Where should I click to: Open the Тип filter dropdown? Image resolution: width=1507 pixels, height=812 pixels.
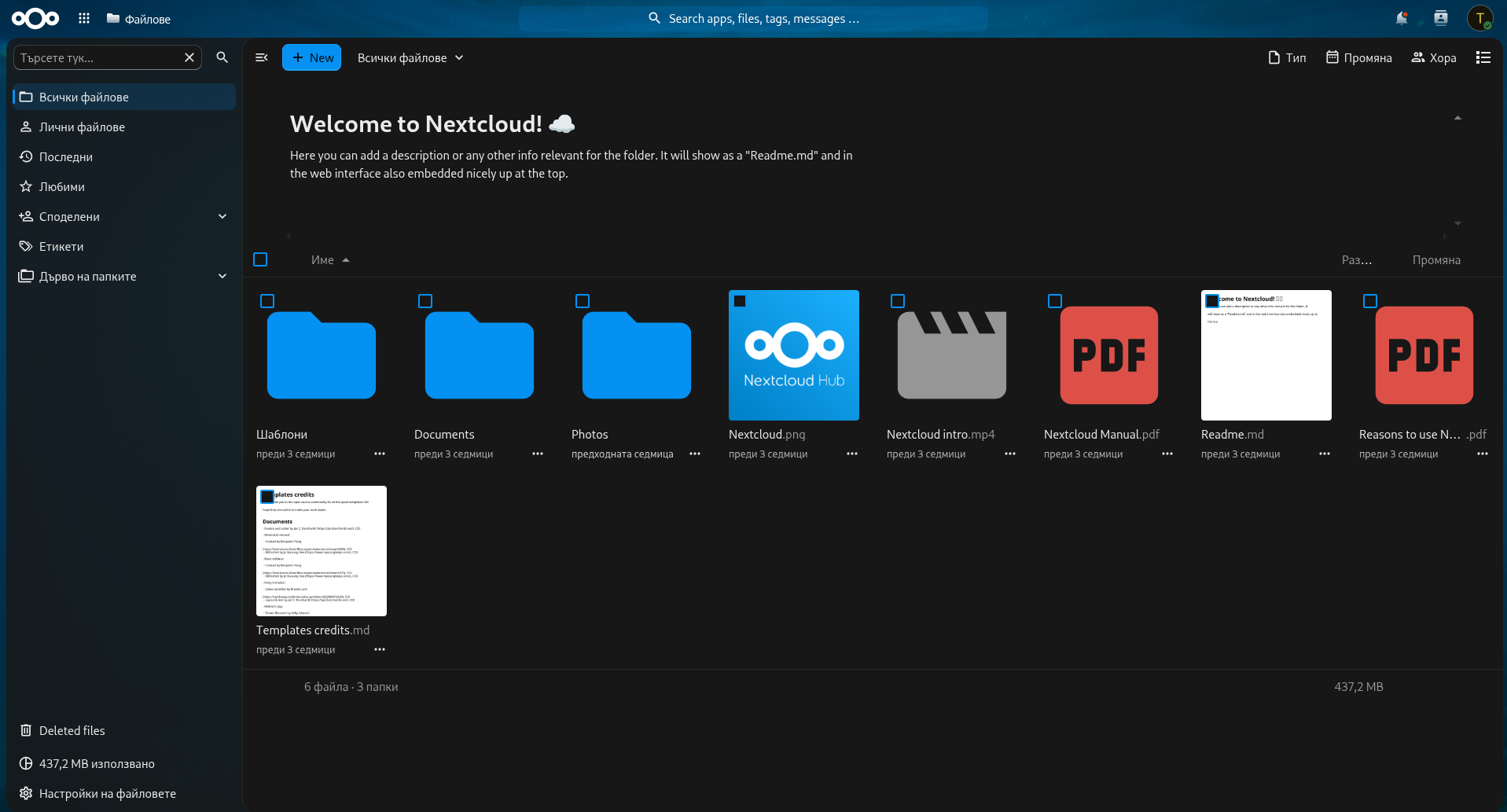click(1287, 57)
